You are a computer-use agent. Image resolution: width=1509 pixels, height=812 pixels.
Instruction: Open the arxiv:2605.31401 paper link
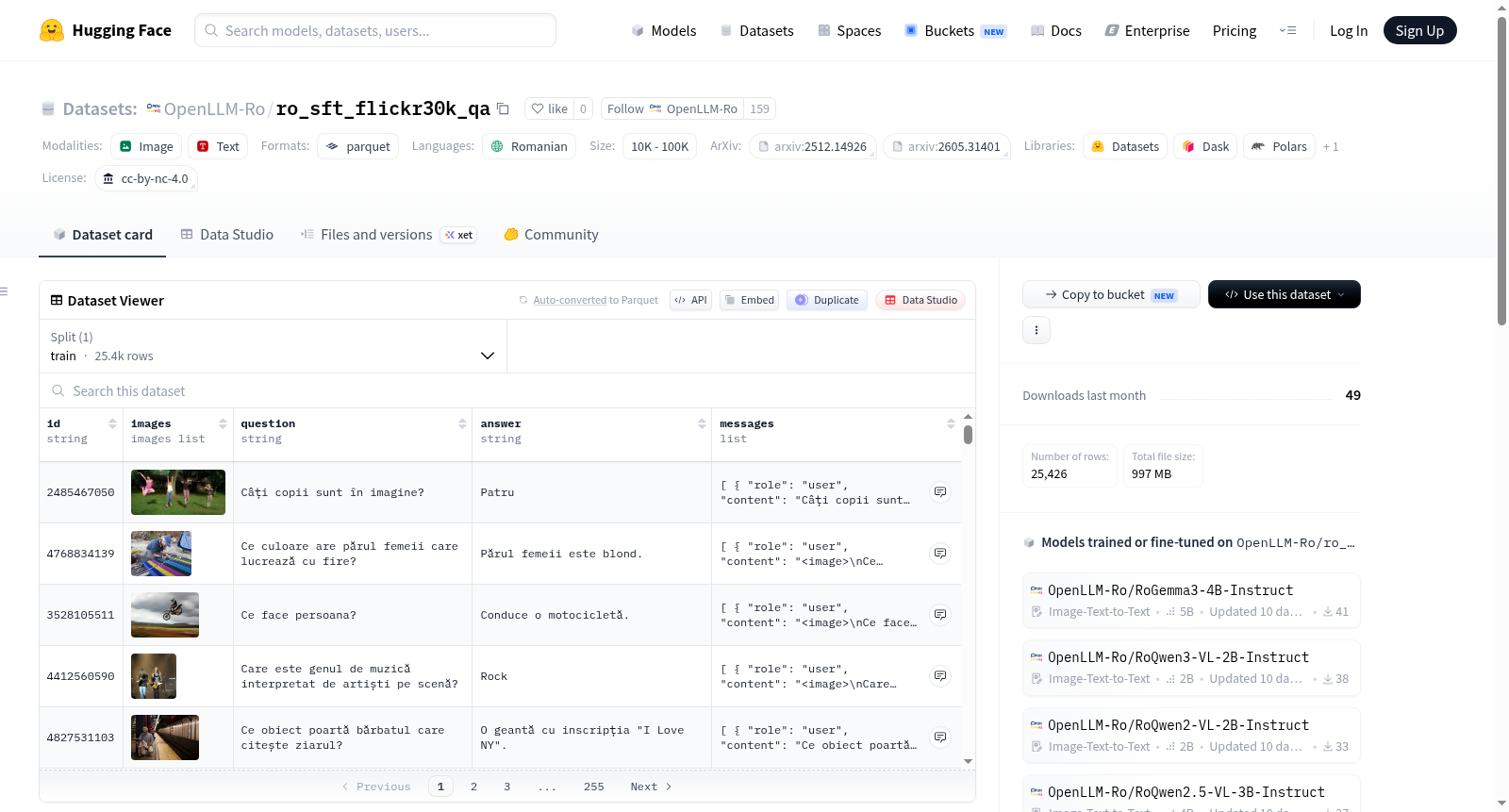click(947, 146)
